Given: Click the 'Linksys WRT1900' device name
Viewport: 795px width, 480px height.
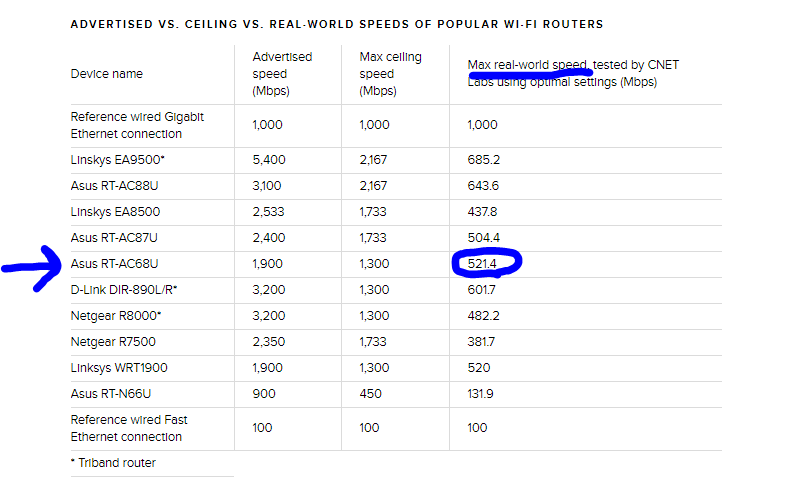Looking at the screenshot, I should coord(119,368).
